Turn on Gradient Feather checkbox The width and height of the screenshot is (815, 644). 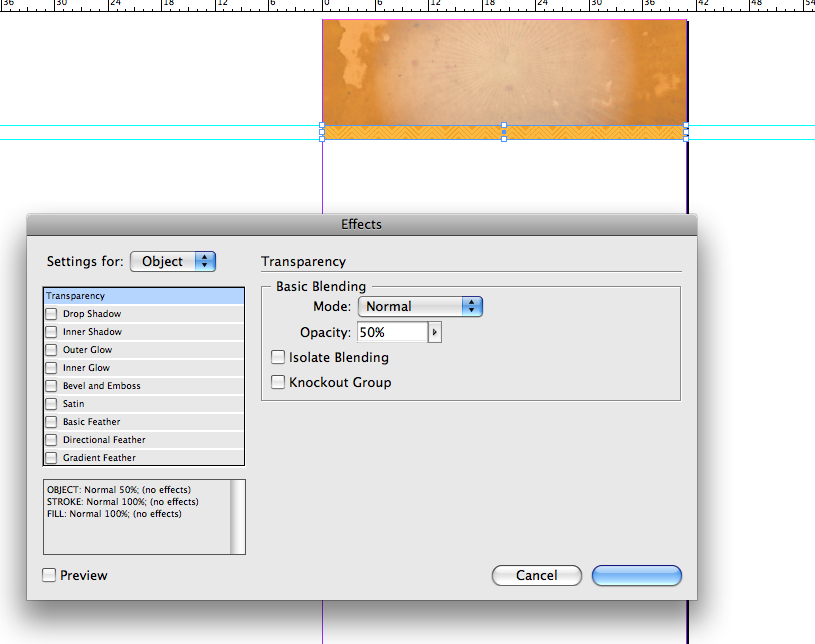point(51,458)
